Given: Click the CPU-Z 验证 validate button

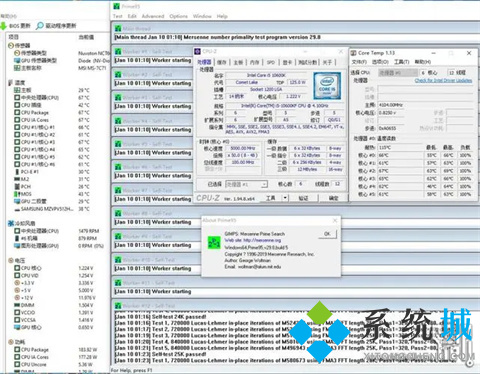Looking at the screenshot, I should [x=303, y=198].
